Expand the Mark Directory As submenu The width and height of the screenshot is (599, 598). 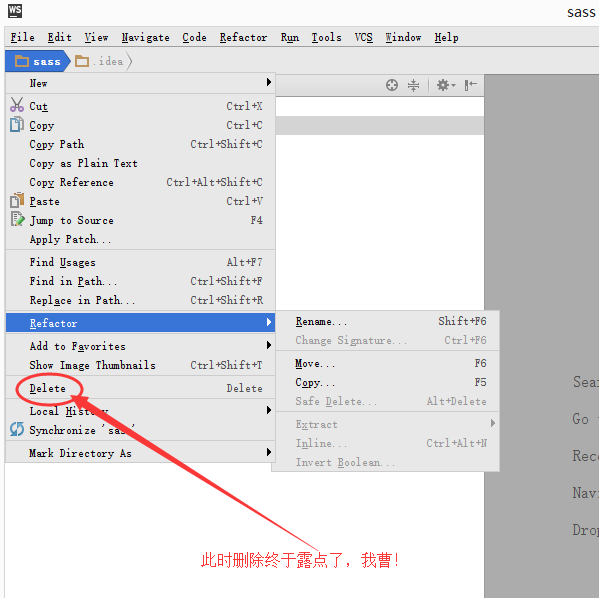click(140, 452)
